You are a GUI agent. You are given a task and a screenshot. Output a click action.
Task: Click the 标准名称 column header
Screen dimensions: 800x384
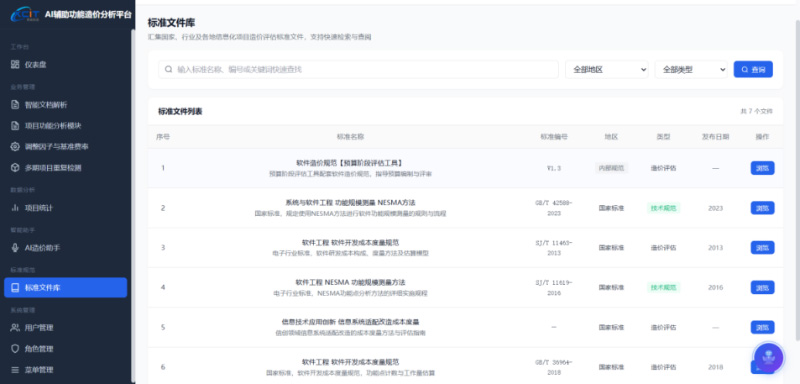tap(350, 137)
